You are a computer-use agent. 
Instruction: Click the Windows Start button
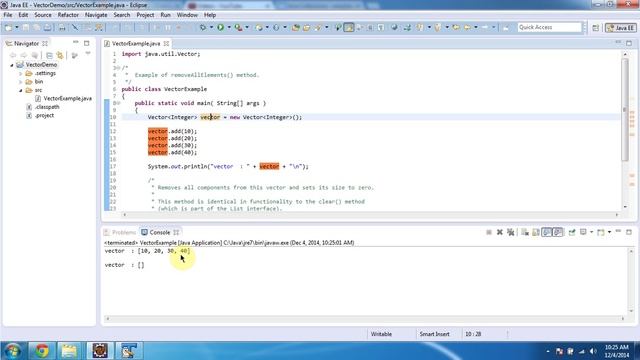pyautogui.click(x=12, y=351)
